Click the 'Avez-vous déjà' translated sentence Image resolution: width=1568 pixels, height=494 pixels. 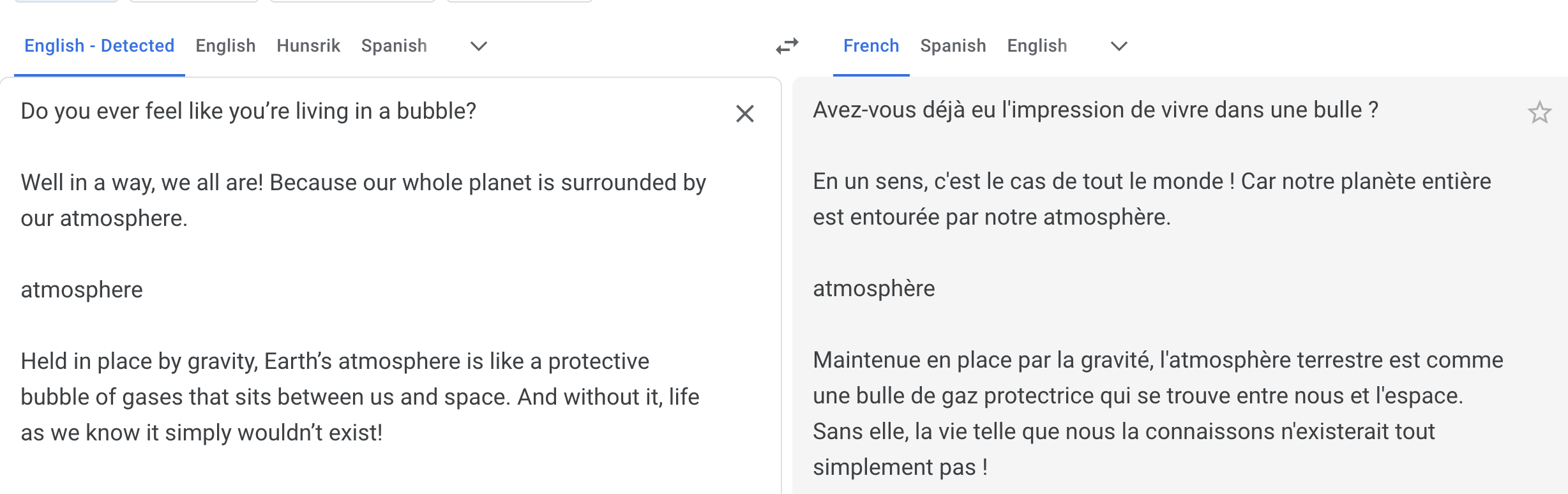(1096, 110)
